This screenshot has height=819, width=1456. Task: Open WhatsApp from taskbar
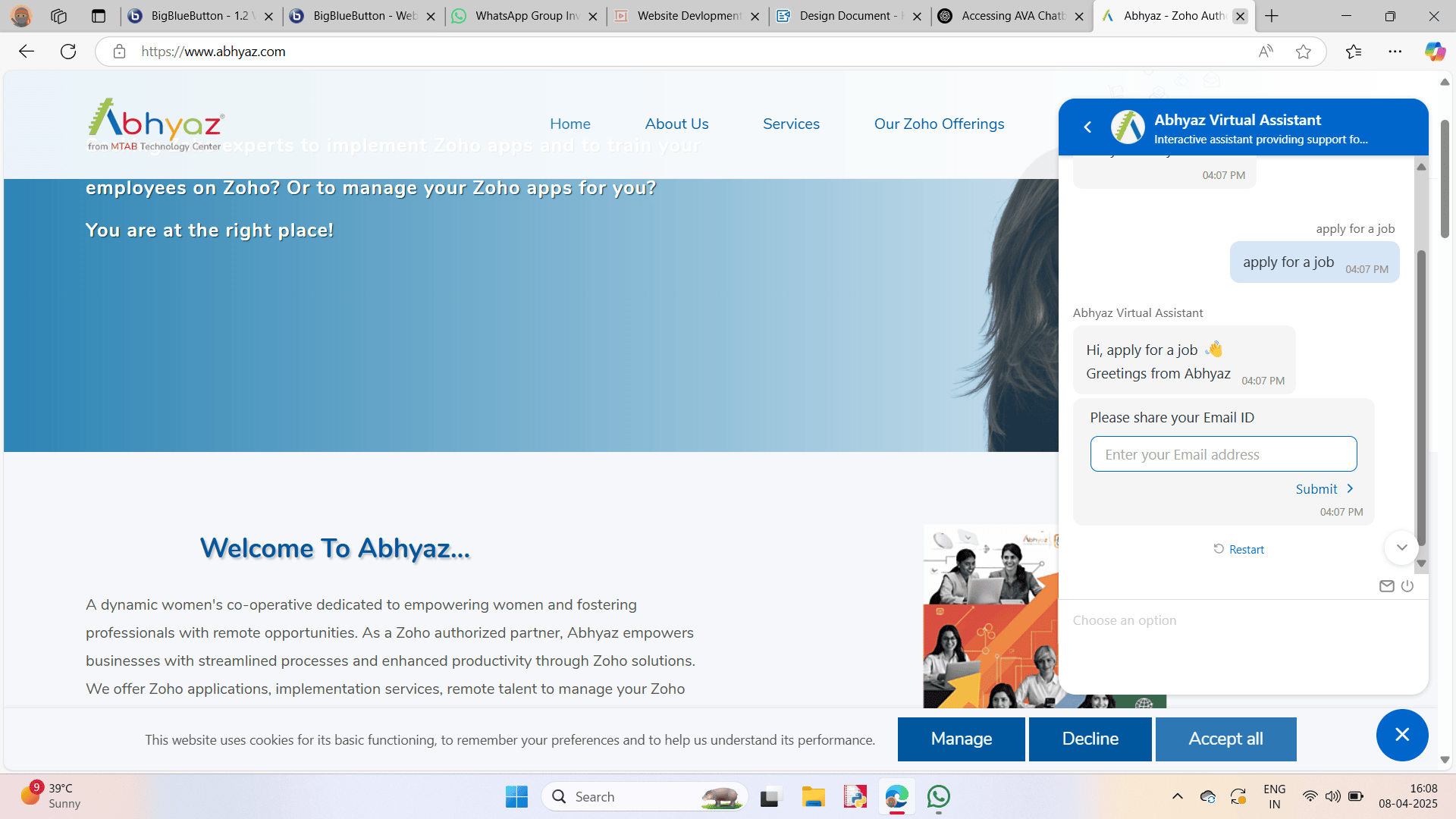pyautogui.click(x=939, y=797)
